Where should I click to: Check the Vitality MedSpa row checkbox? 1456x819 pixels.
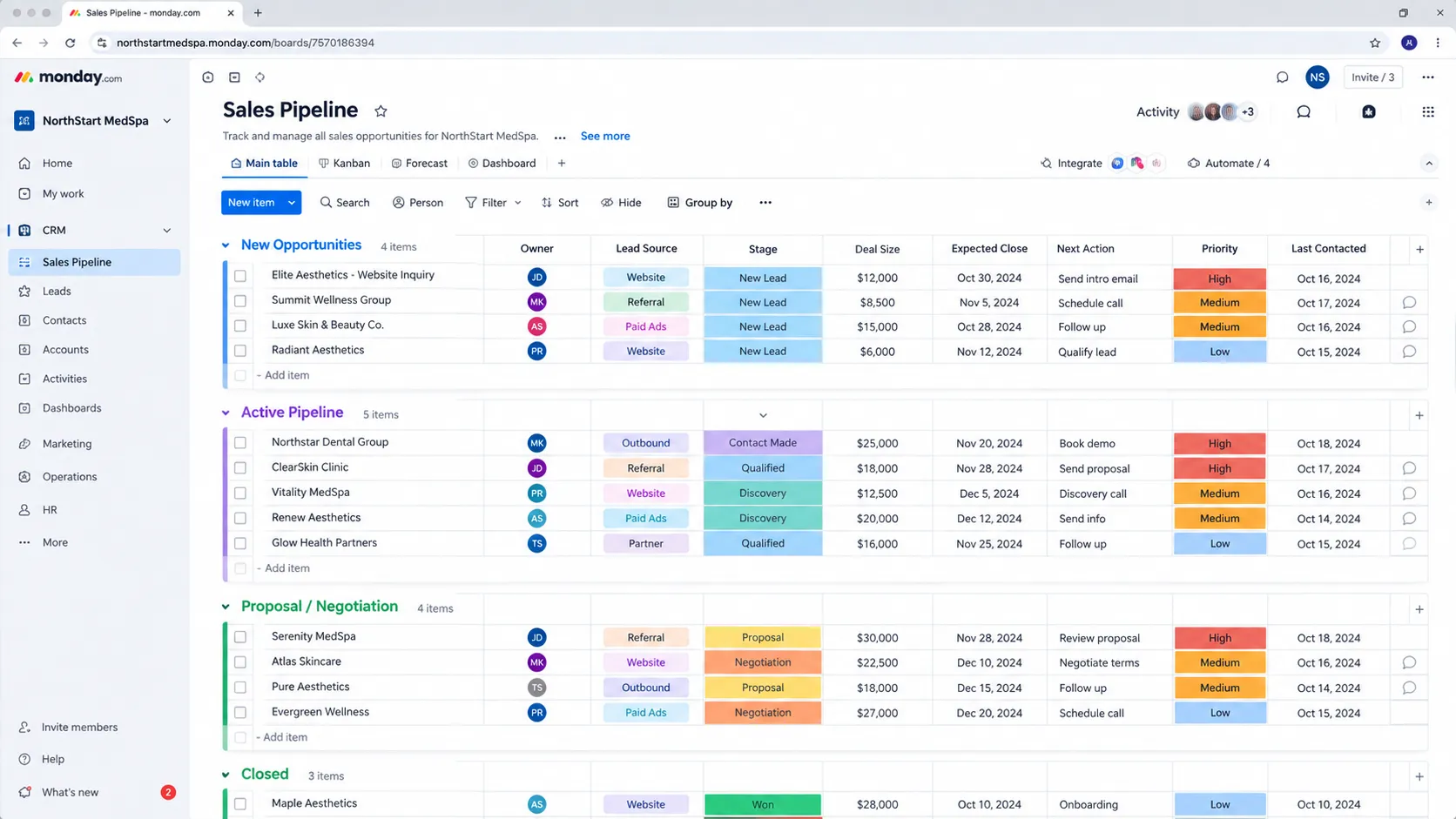[x=240, y=493]
